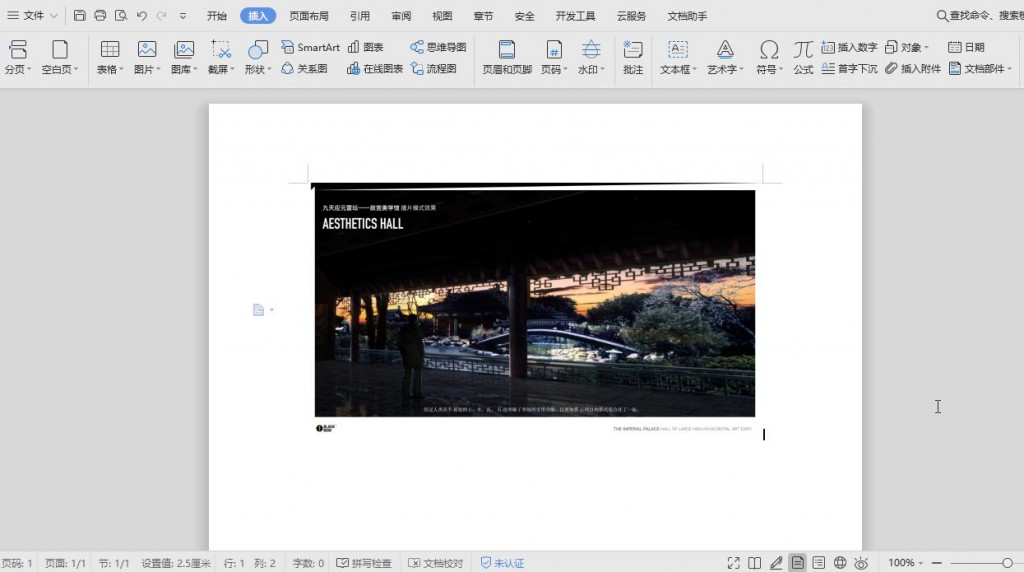Start a 截屏 screen capture
1024x572 pixels.
pyautogui.click(x=221, y=57)
